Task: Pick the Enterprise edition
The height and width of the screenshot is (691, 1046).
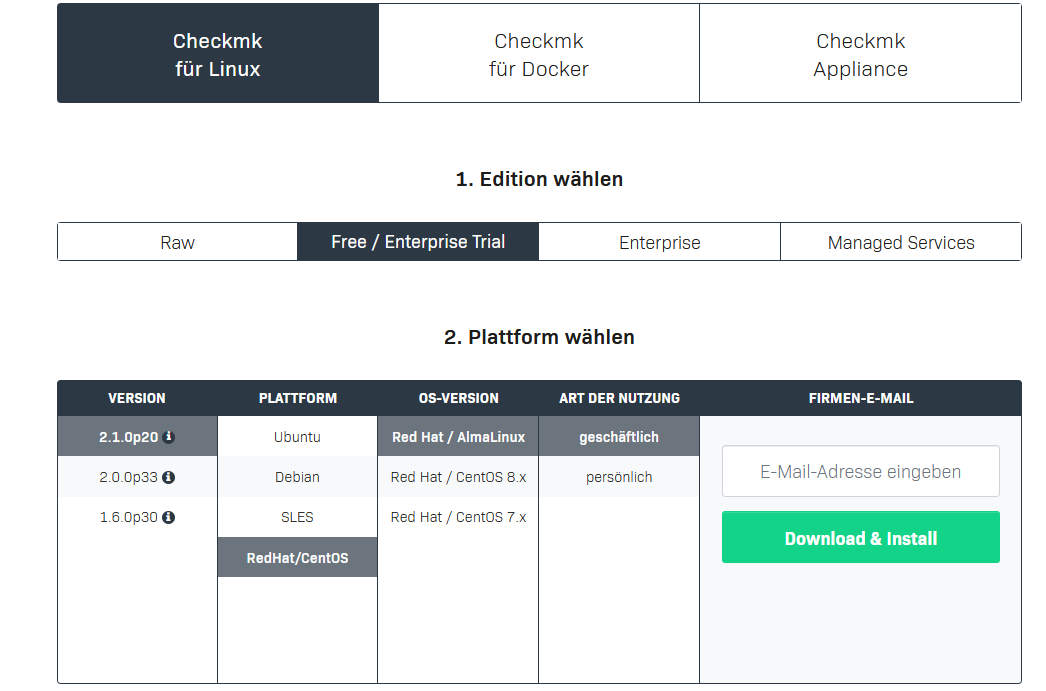Action: tap(659, 242)
